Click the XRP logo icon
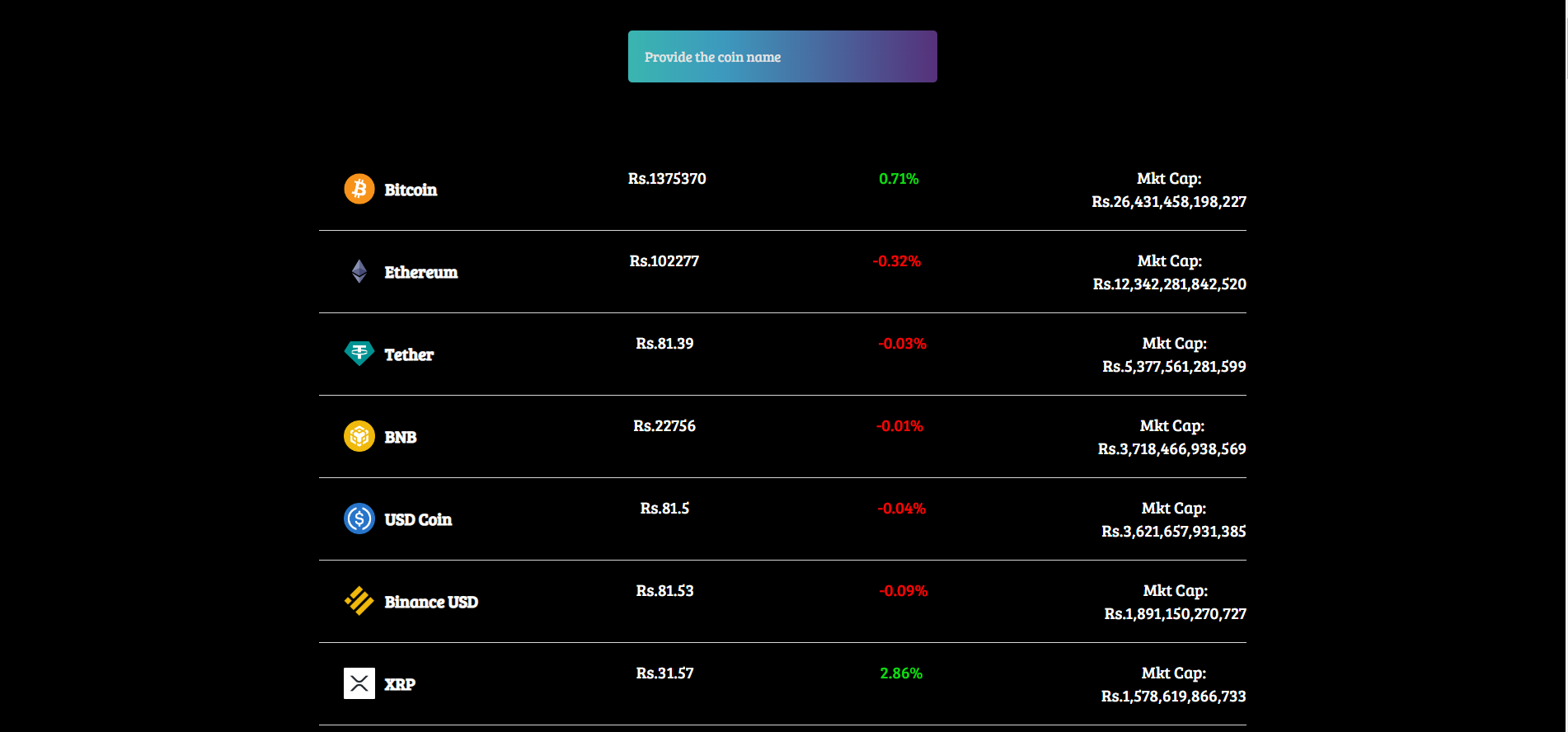Screen dimensions: 1568x732 [359, 683]
